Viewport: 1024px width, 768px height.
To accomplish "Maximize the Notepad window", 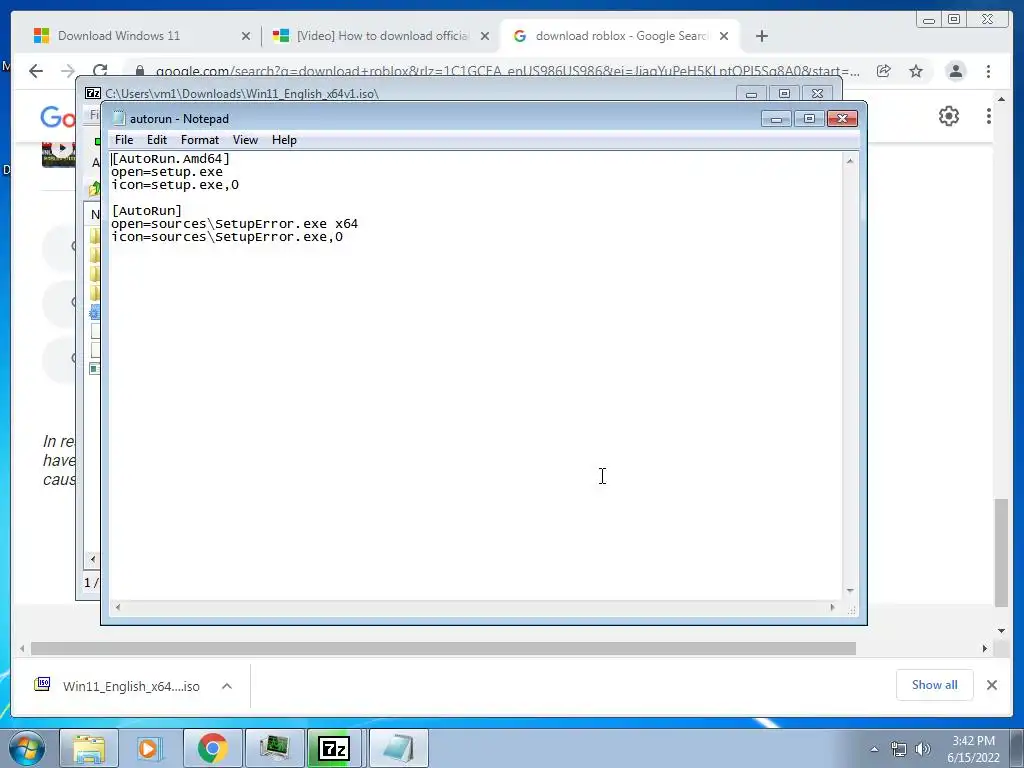I will (x=808, y=119).
